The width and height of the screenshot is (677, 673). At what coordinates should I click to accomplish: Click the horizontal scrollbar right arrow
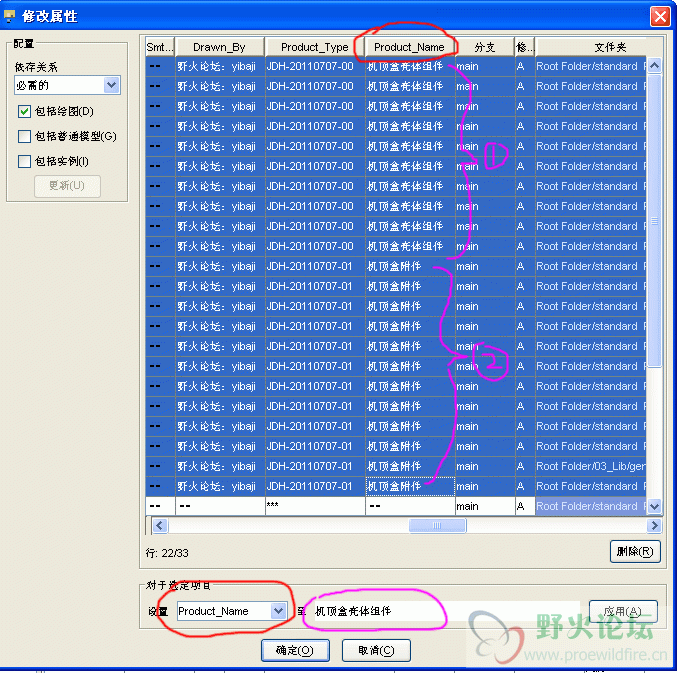(x=654, y=525)
